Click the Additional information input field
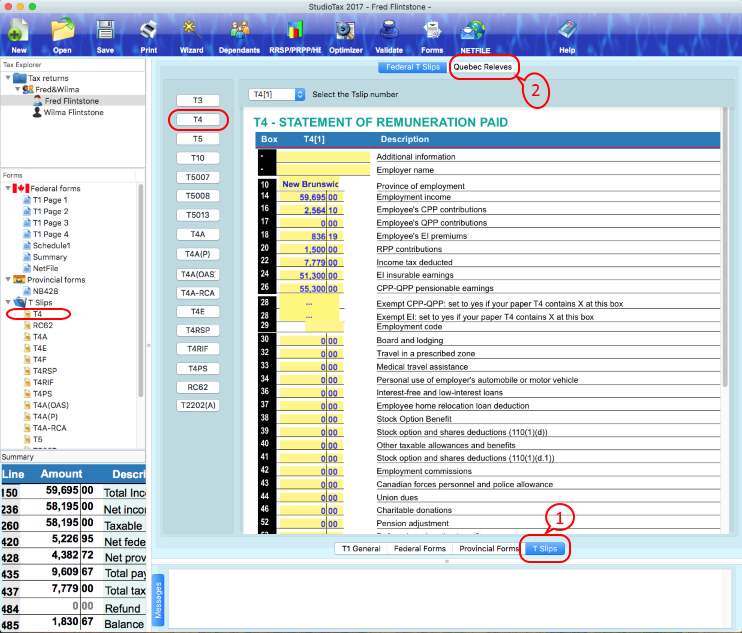 tap(323, 157)
